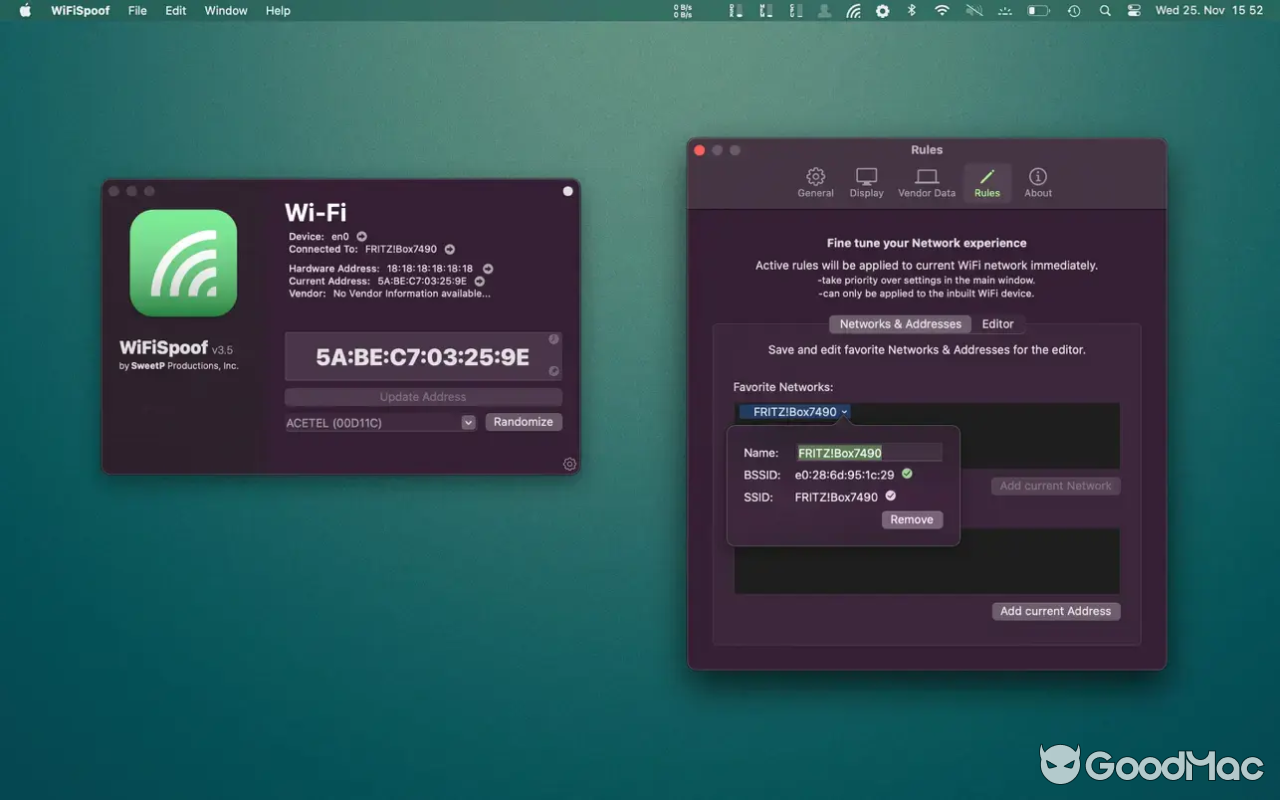Open the General settings tab icon

tap(815, 182)
